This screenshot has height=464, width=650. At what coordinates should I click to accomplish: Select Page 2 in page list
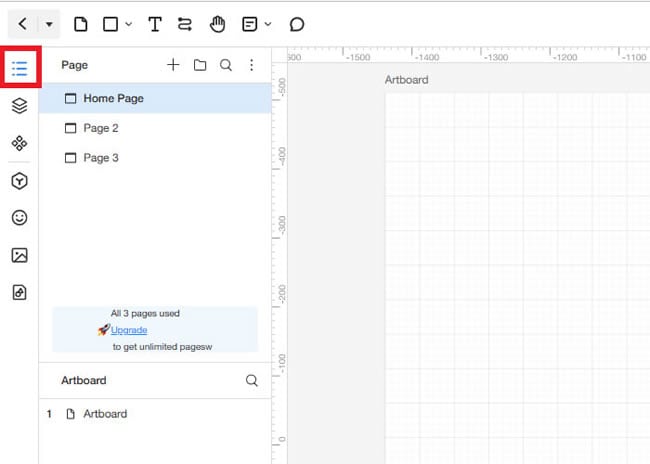155,128
